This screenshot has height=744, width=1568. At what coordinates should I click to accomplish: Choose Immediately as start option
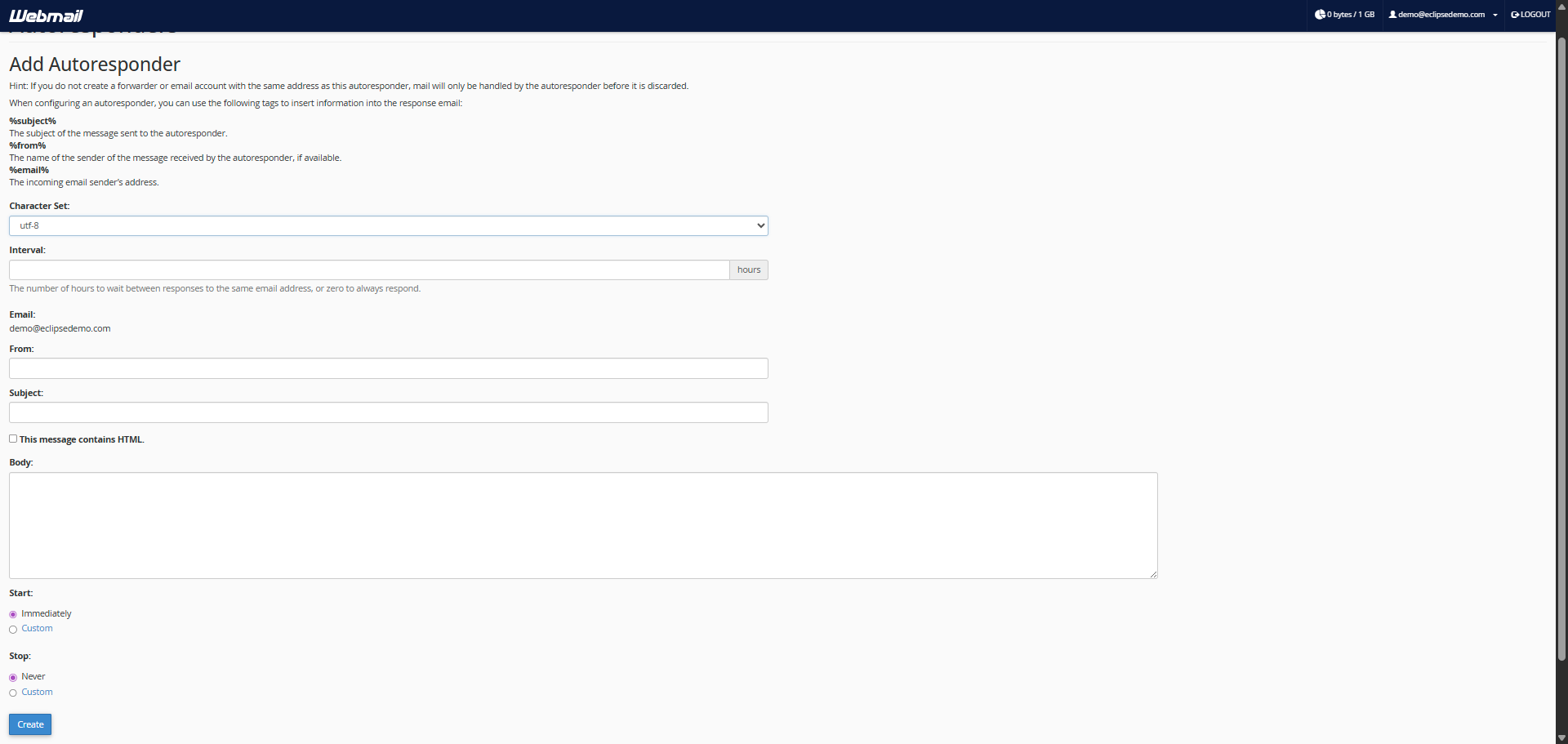[13, 614]
